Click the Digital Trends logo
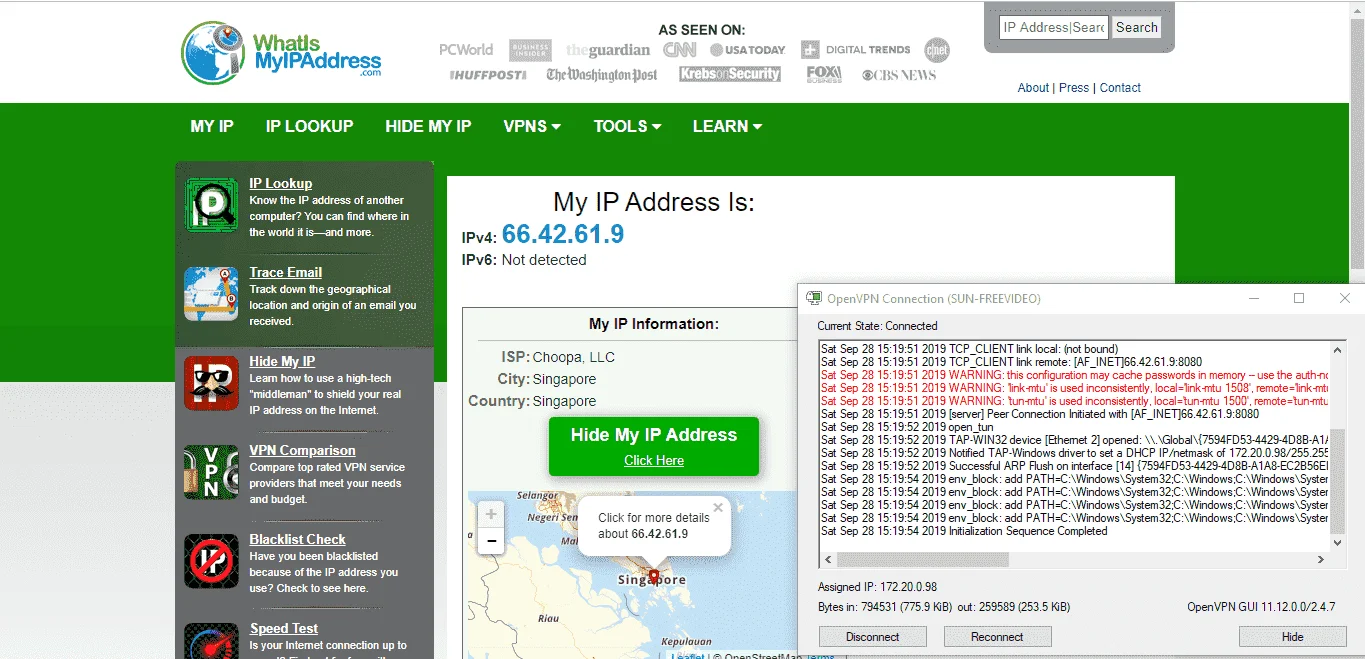The width and height of the screenshot is (1365, 659). [x=855, y=49]
